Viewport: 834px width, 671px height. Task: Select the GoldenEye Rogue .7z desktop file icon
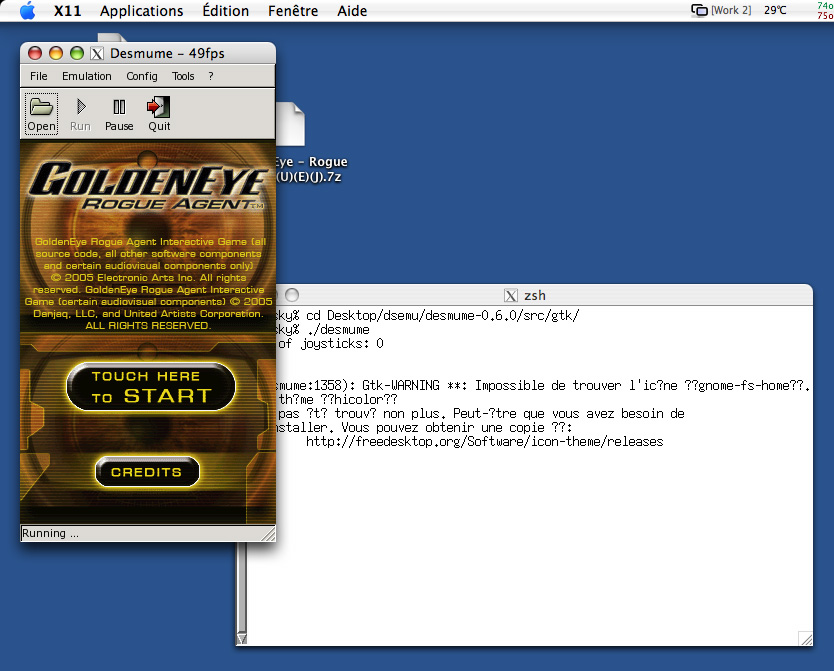click(x=290, y=124)
